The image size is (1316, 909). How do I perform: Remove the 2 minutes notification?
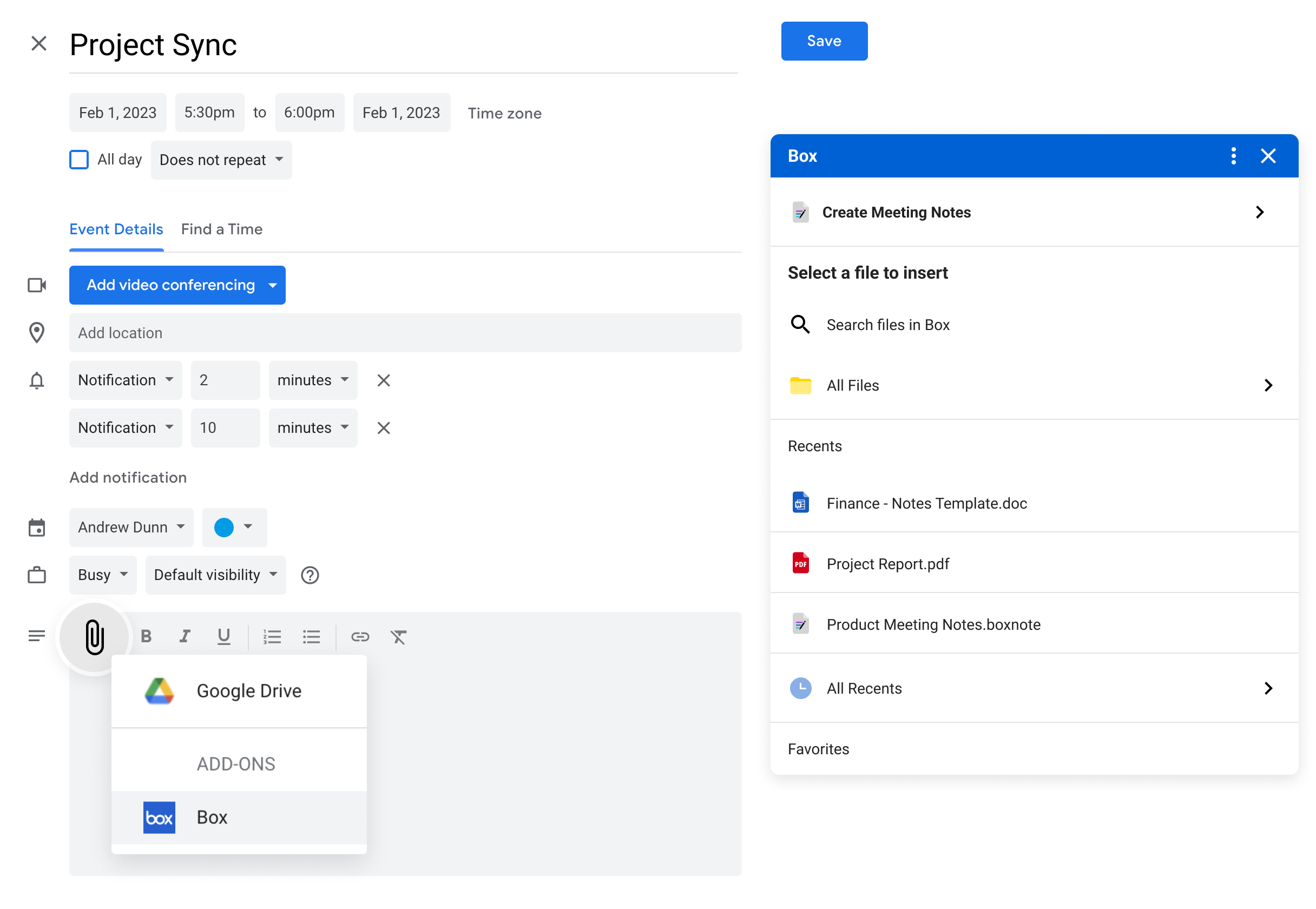pos(384,380)
